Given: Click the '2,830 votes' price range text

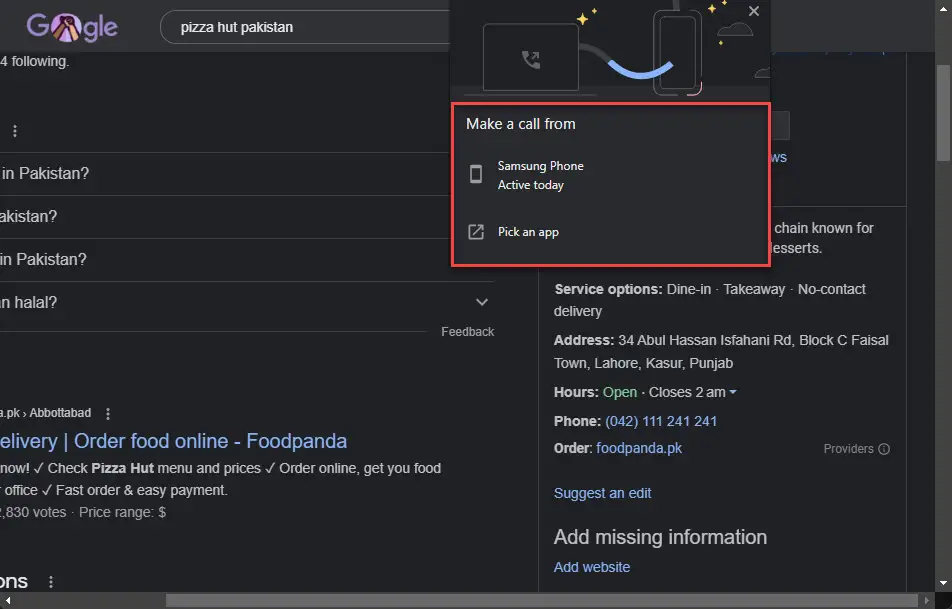Looking at the screenshot, I should (83, 512).
